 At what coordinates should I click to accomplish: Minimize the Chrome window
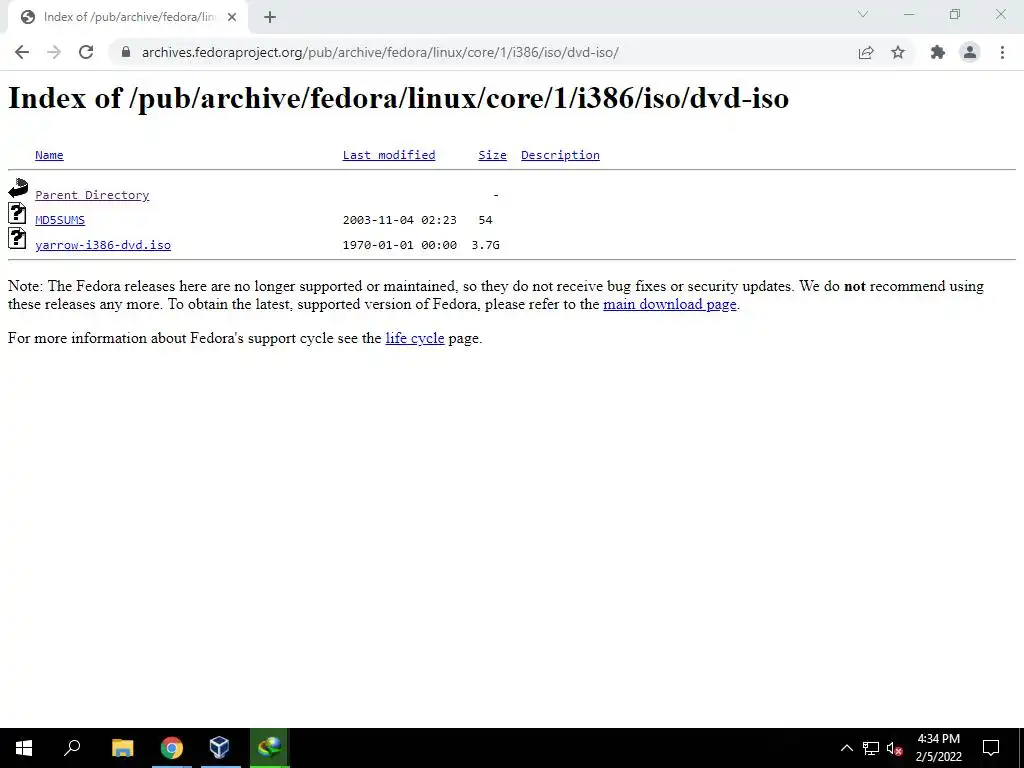(909, 14)
